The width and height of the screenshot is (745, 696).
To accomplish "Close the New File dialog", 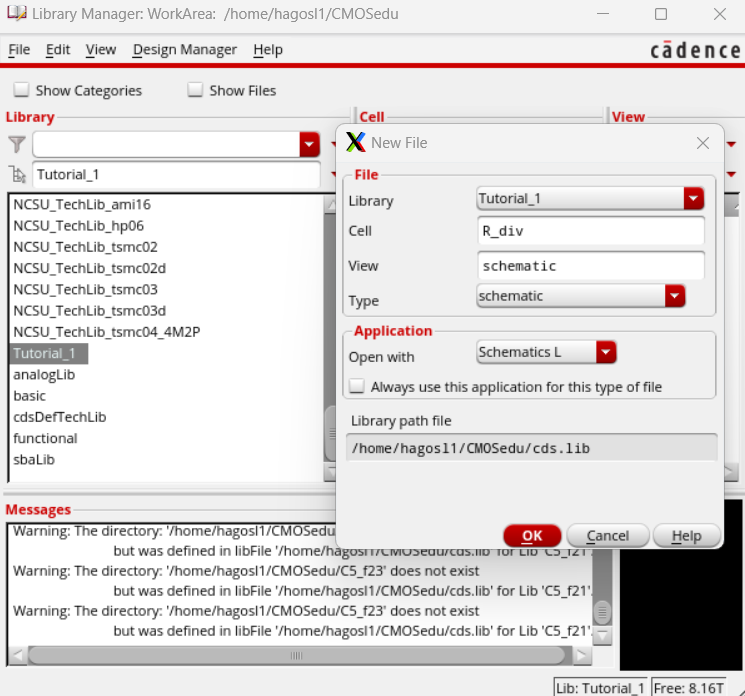I will (703, 143).
